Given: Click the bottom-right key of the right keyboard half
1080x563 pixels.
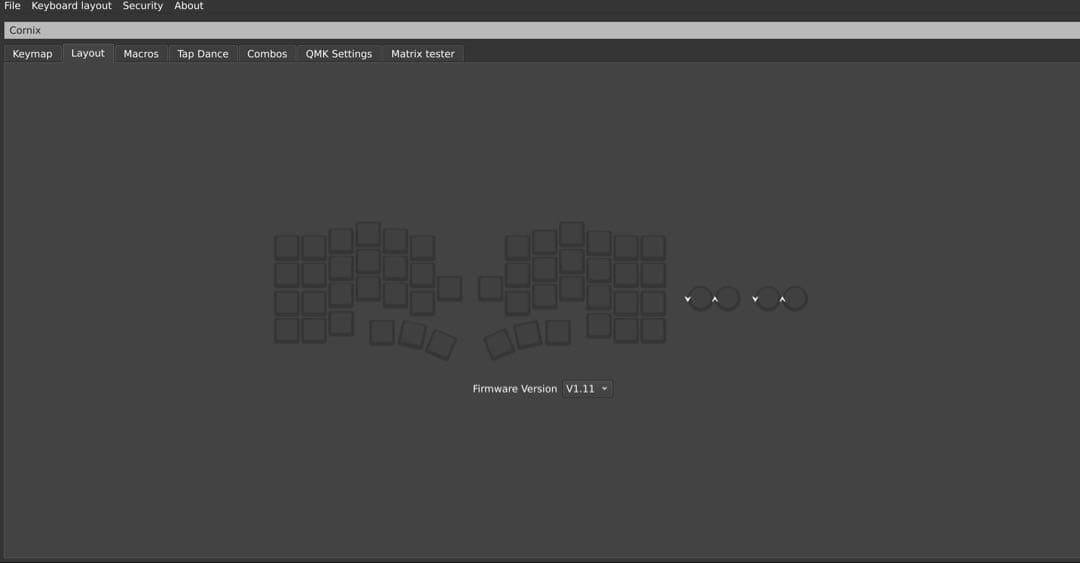Looking at the screenshot, I should click(x=653, y=329).
